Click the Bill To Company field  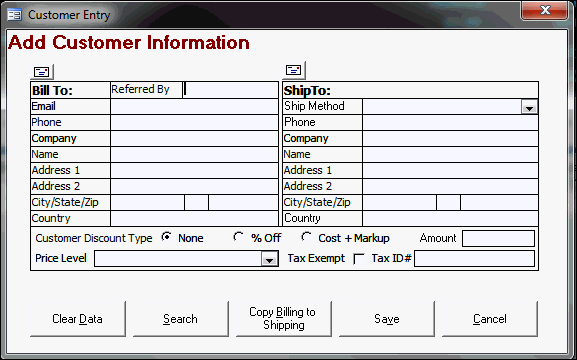(194, 138)
